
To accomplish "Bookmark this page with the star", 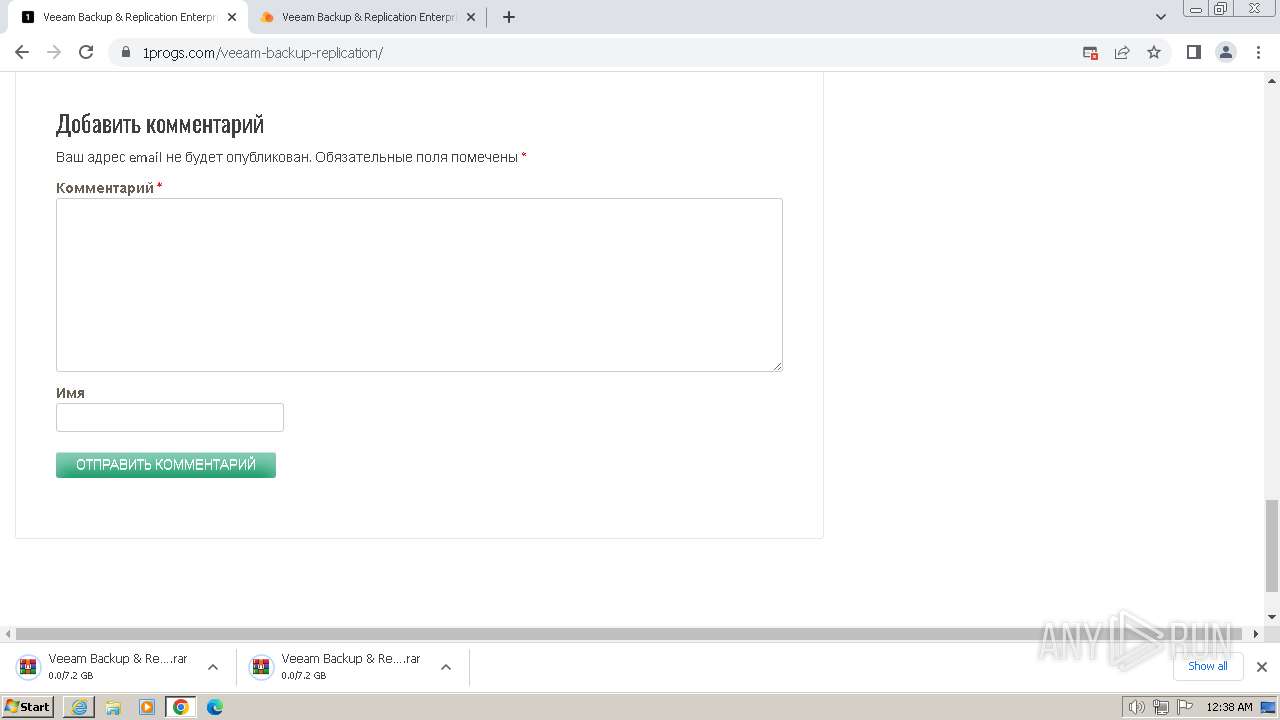I will [x=1154, y=53].
